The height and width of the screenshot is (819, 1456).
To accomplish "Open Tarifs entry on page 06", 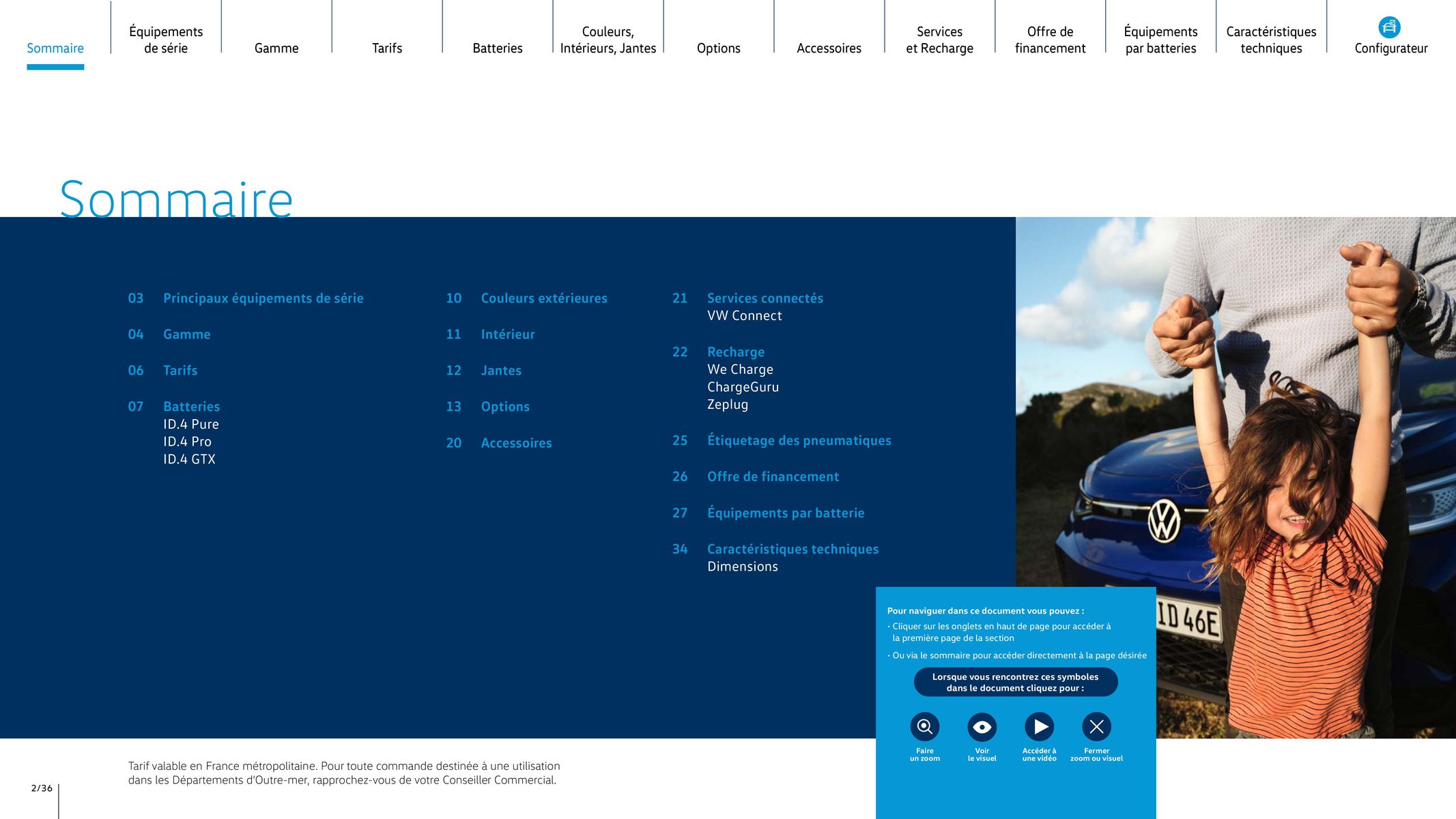I will tap(180, 371).
